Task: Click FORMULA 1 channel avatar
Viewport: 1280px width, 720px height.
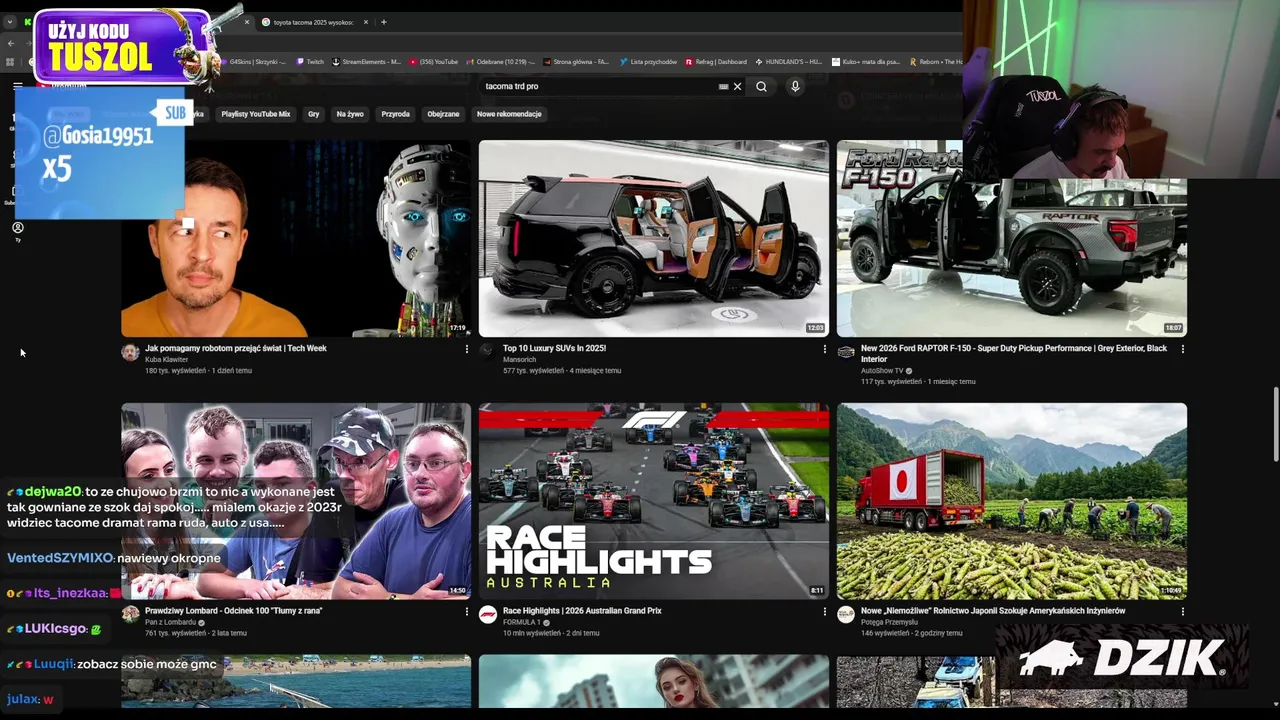Action: click(x=488, y=614)
